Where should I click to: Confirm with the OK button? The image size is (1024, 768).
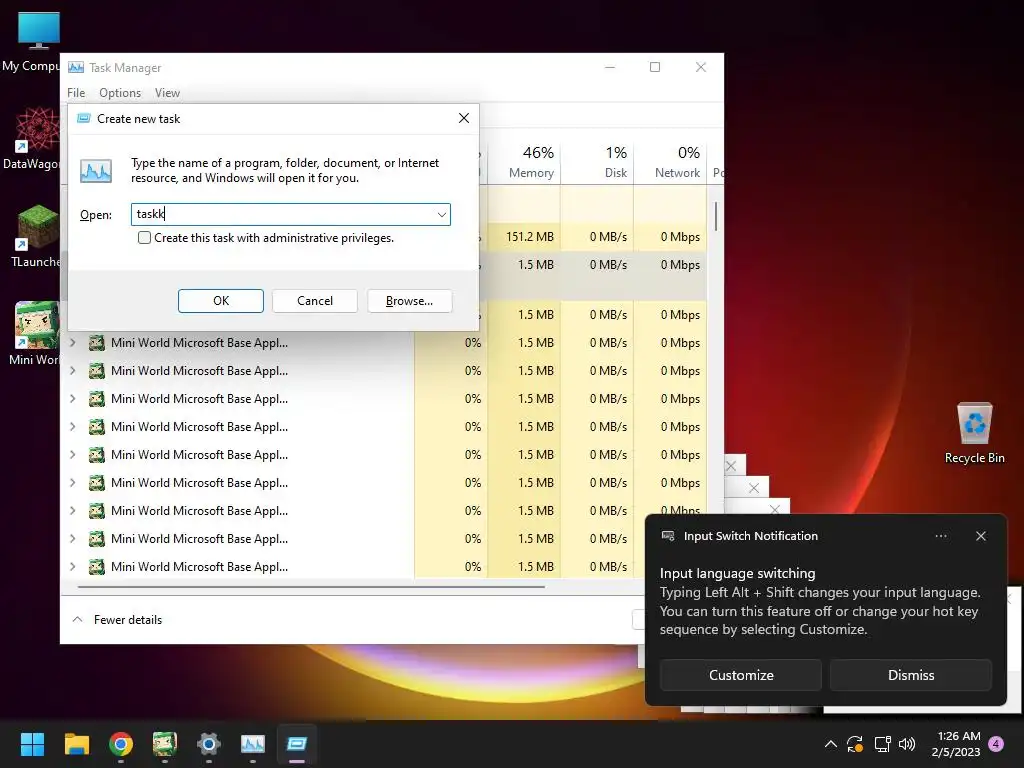tap(221, 301)
